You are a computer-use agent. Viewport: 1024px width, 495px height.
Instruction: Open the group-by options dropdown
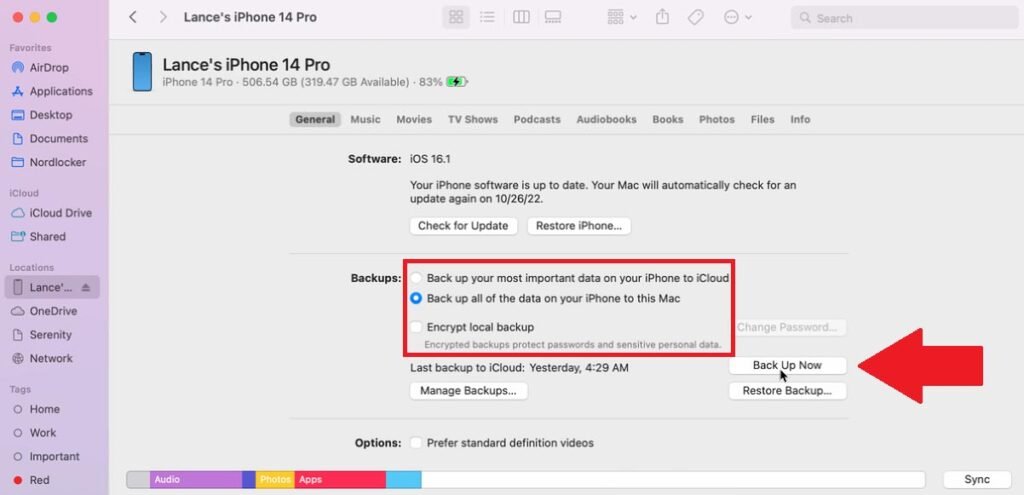click(x=622, y=18)
